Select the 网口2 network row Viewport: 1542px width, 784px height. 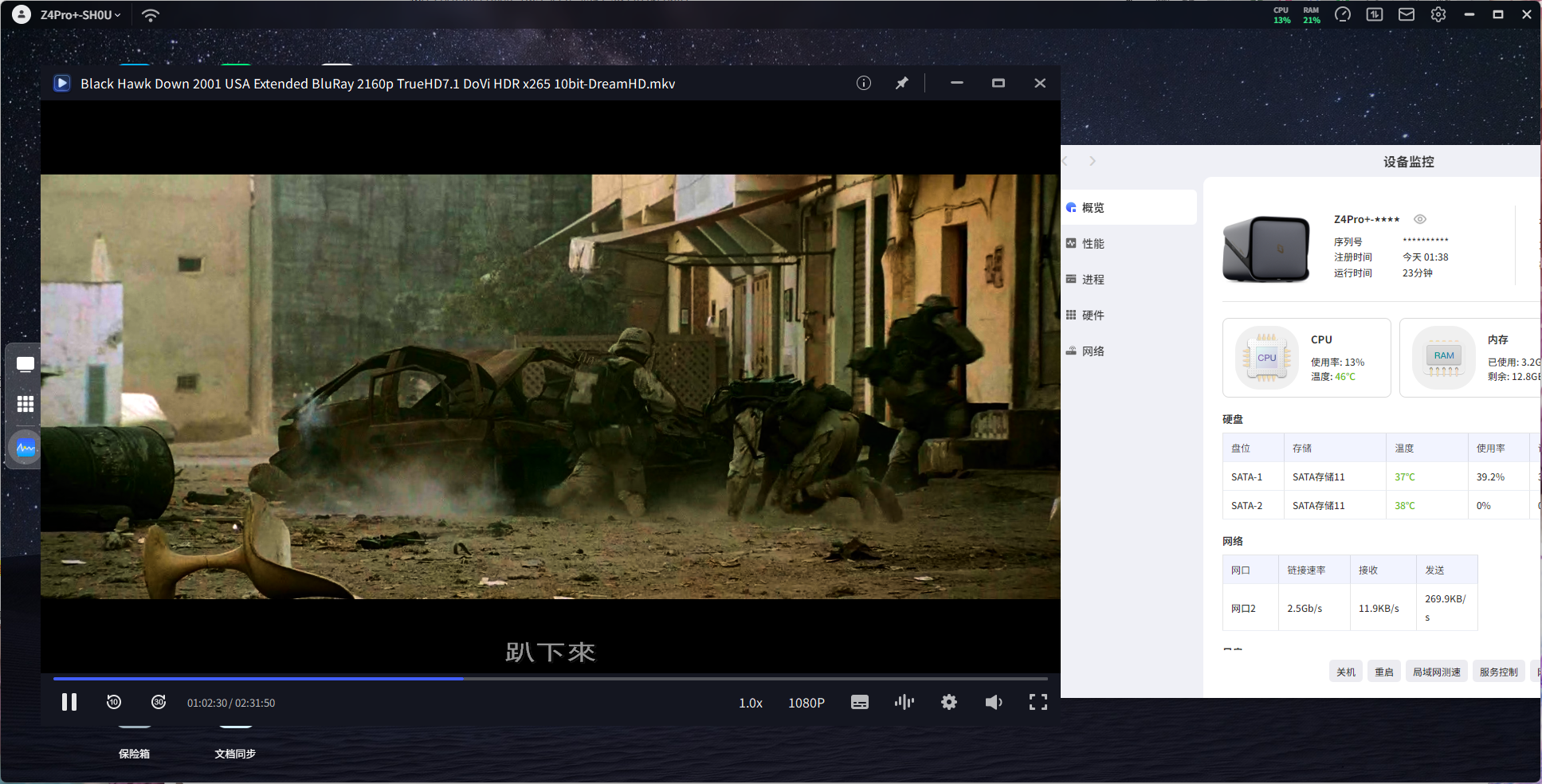click(x=1350, y=608)
